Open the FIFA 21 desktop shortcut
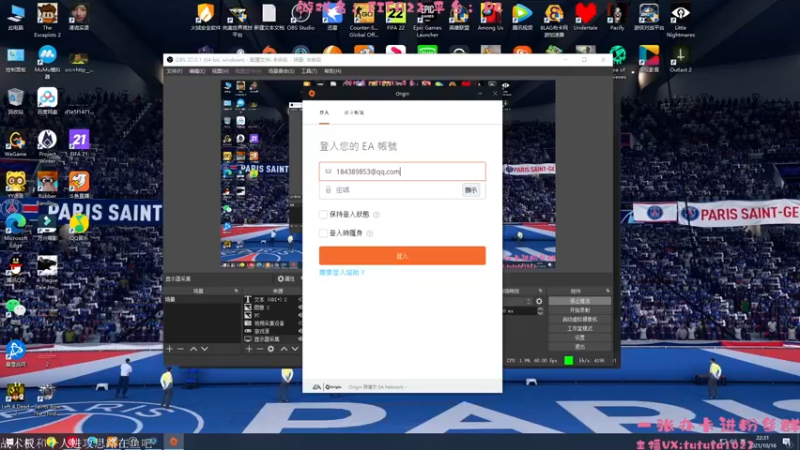 click(79, 143)
